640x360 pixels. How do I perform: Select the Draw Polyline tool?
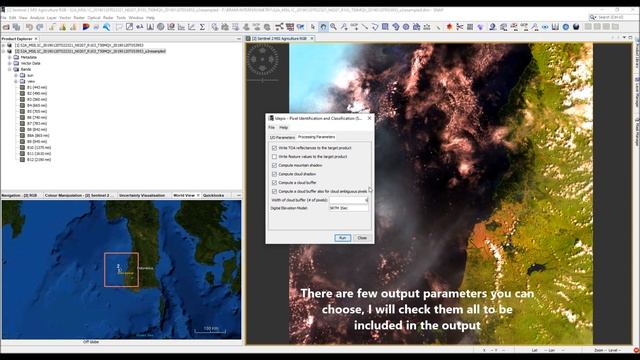tap(375, 27)
